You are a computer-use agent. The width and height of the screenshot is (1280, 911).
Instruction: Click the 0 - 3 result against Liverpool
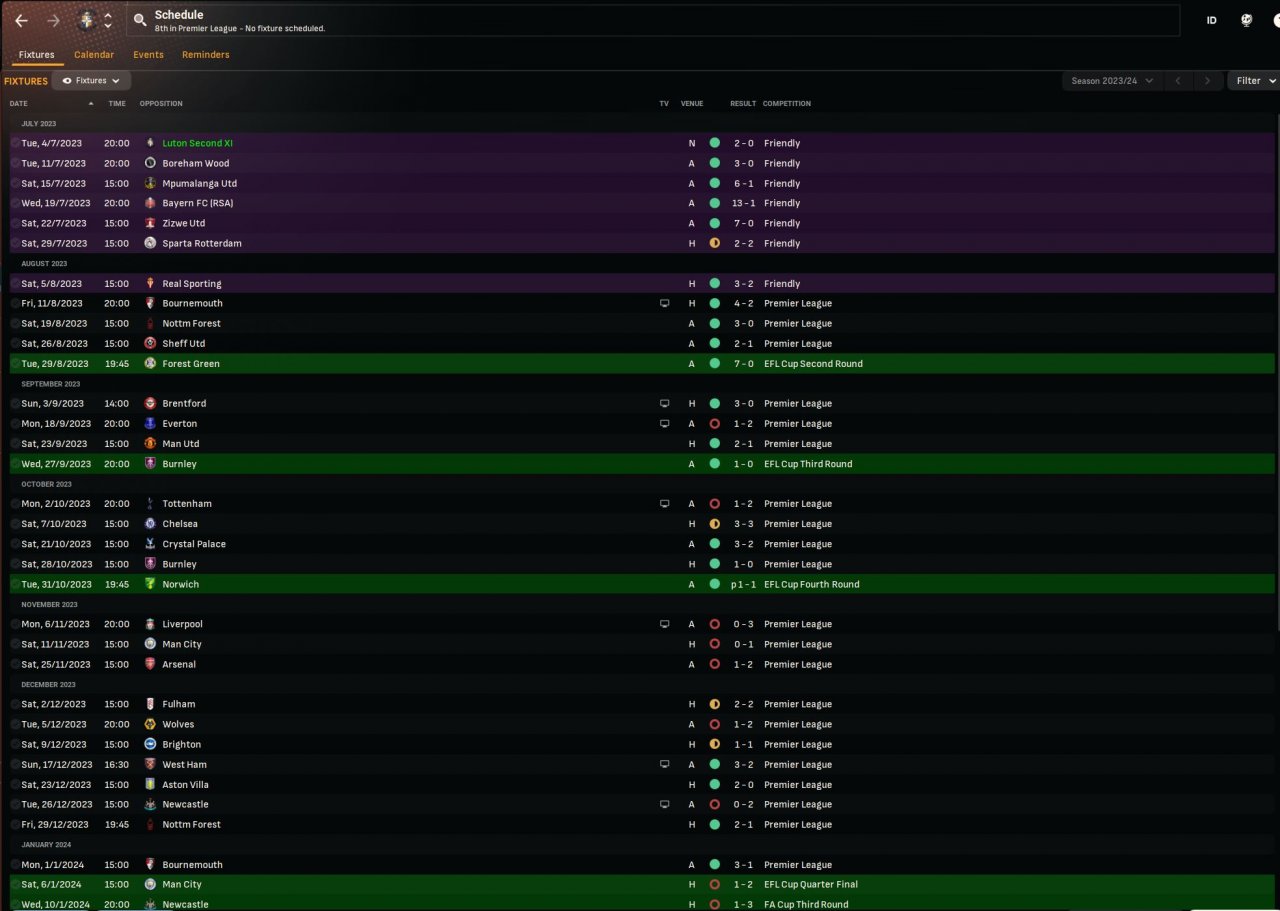click(x=742, y=624)
